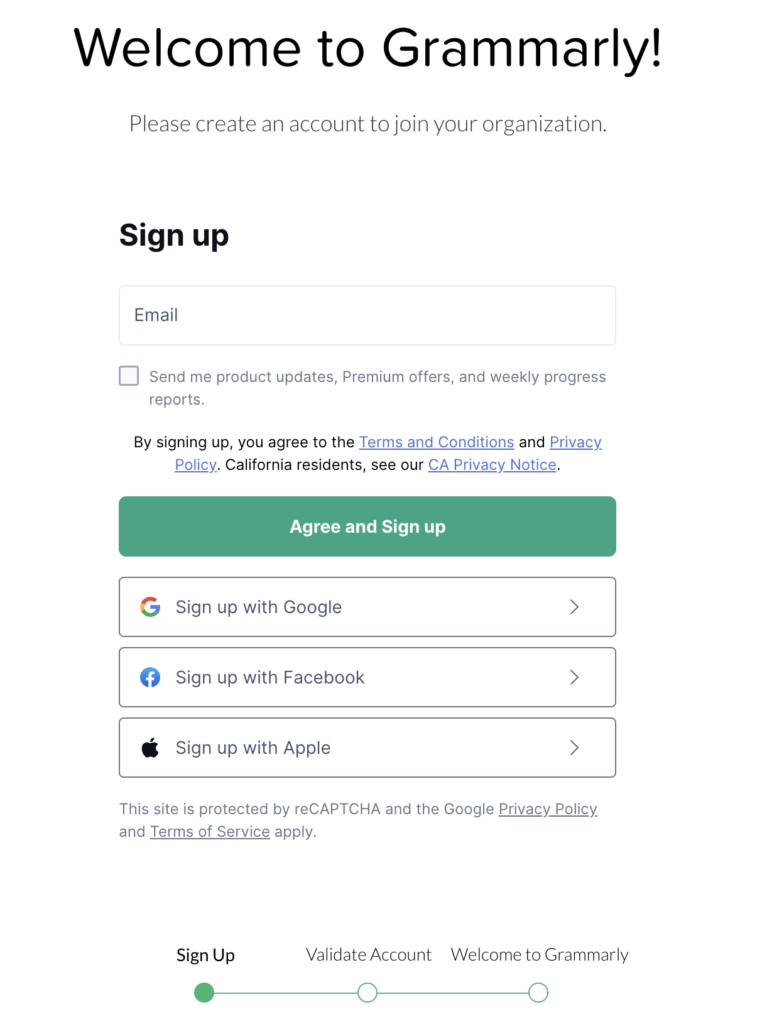Screen dimensions: 784x1024
Task: Select the Sign Up step label
Action: pos(206,956)
